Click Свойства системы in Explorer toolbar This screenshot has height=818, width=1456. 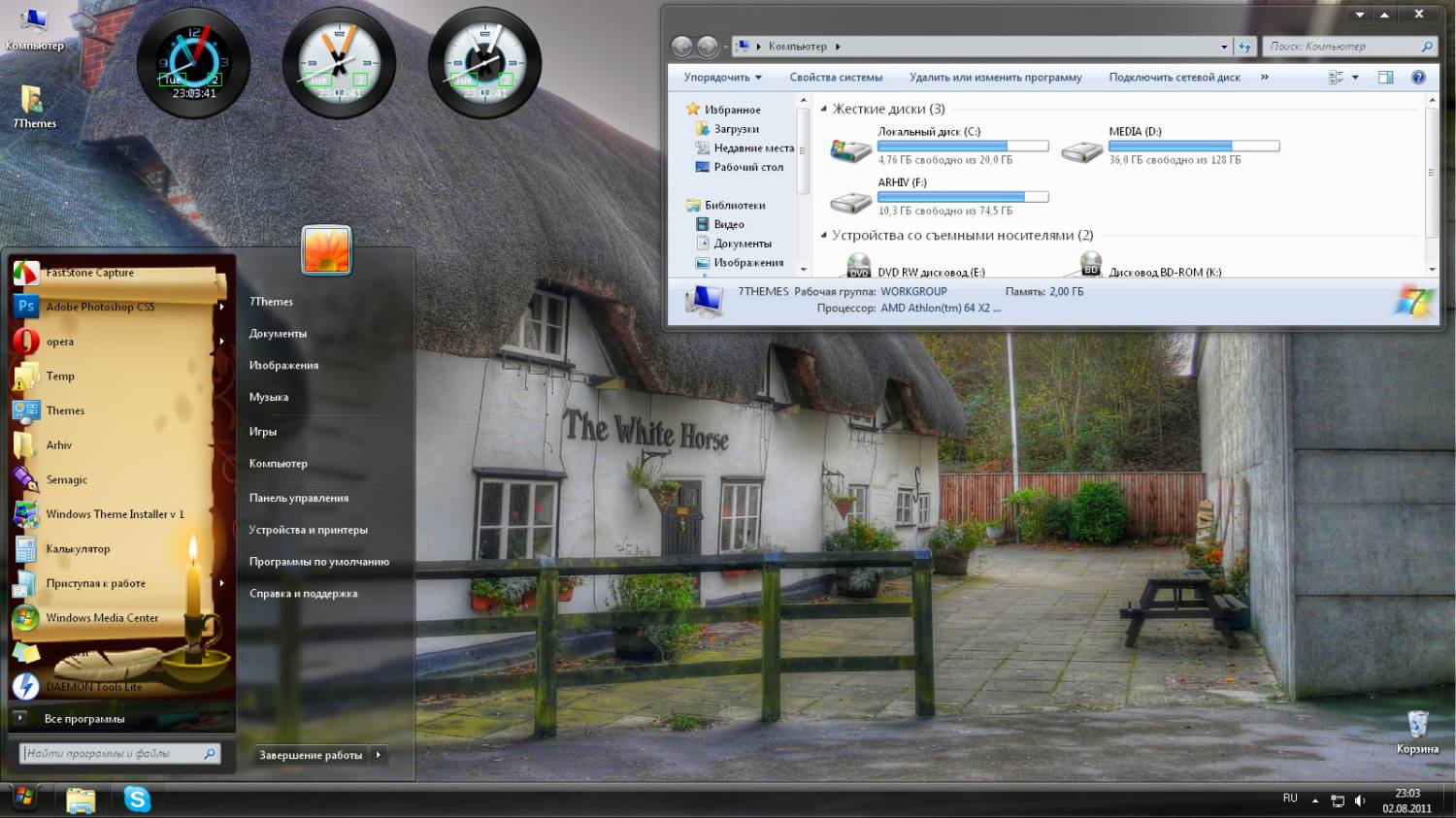(x=836, y=78)
